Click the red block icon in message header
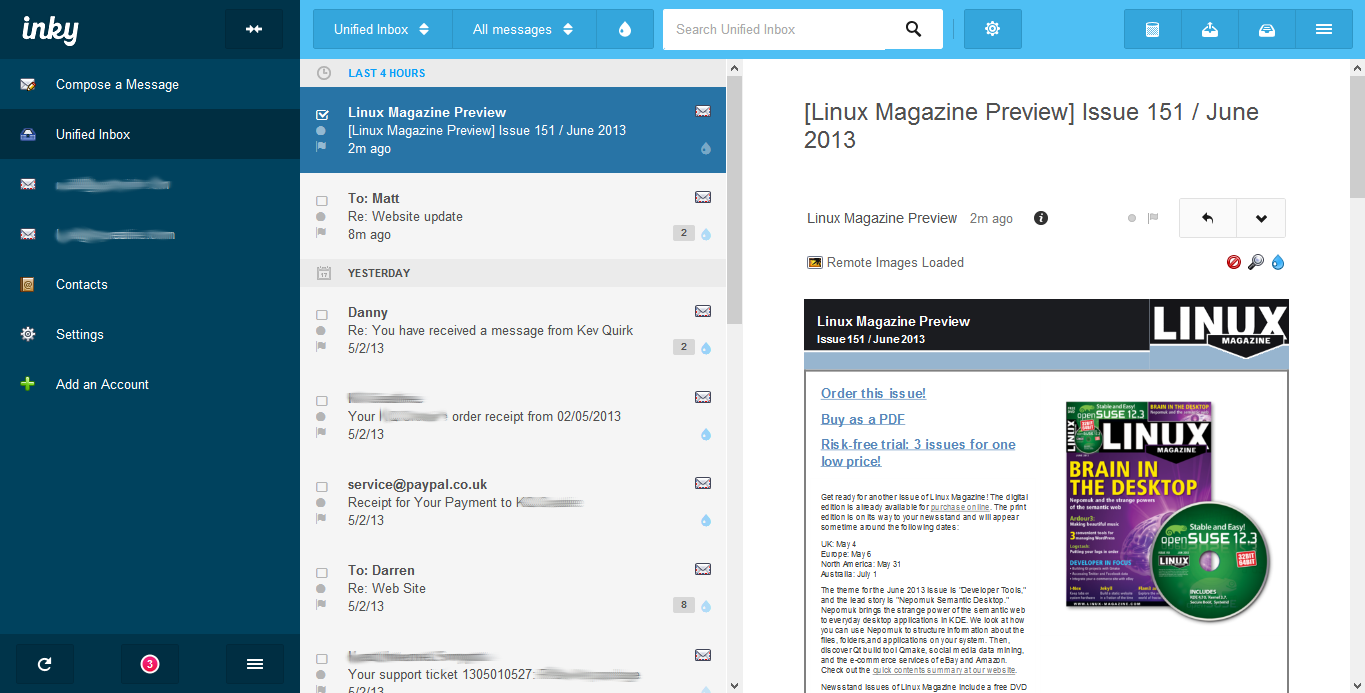1365x693 pixels. (x=1234, y=262)
